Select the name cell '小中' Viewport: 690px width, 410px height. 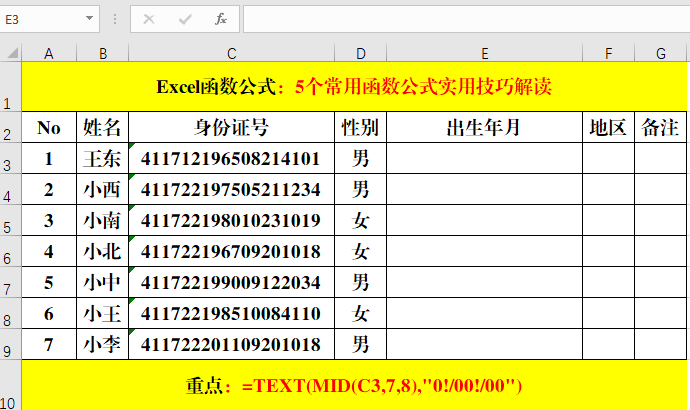tap(103, 282)
